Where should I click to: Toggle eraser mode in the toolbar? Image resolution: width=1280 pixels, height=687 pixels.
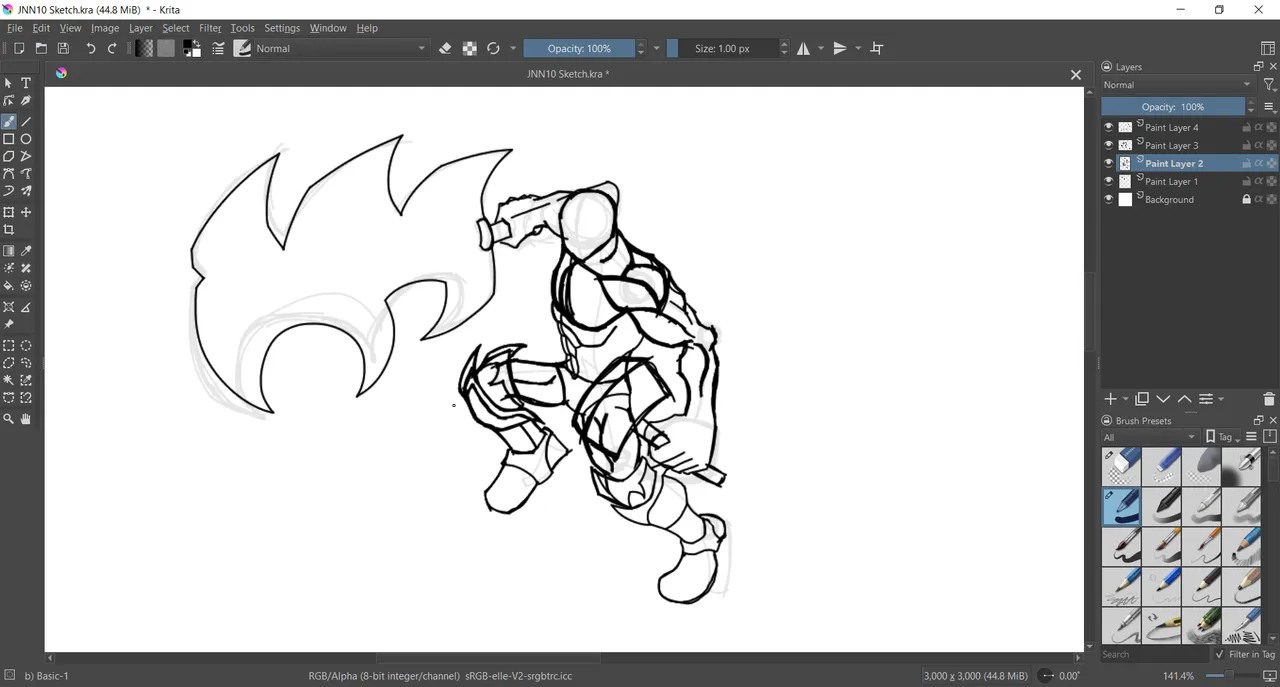click(x=445, y=48)
